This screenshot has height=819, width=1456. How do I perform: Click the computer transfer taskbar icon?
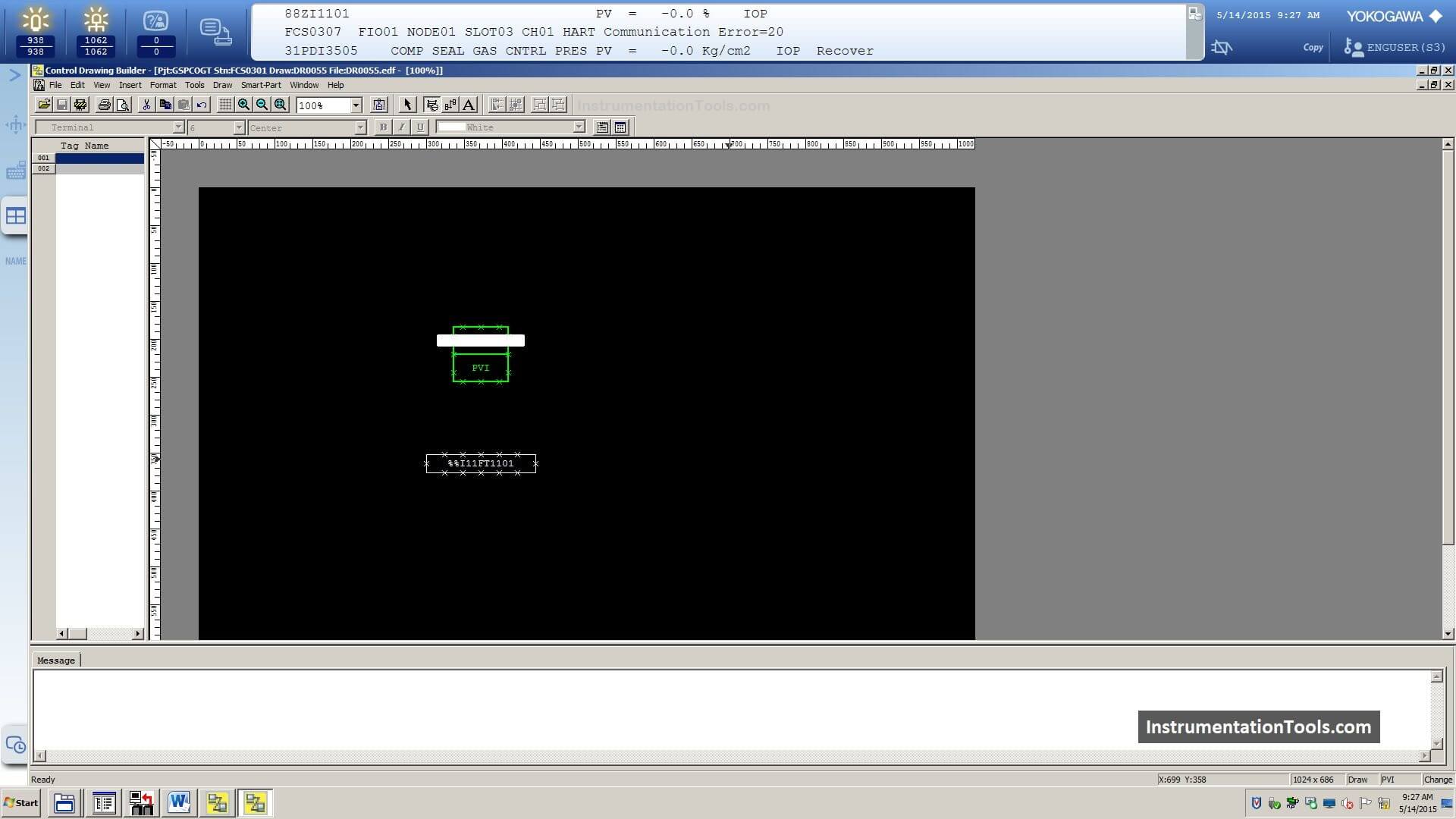(141, 803)
